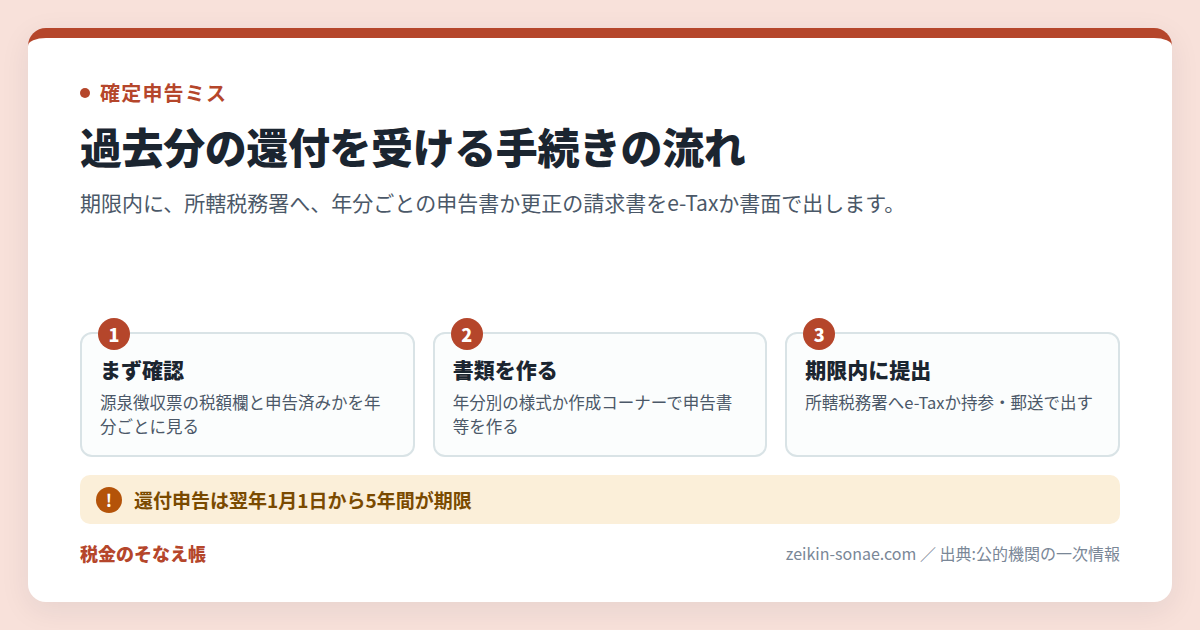Click the text 源泉徴収票の税額欄と申告済みかを年分ごとに見る
1200x630 pixels.
(241, 415)
